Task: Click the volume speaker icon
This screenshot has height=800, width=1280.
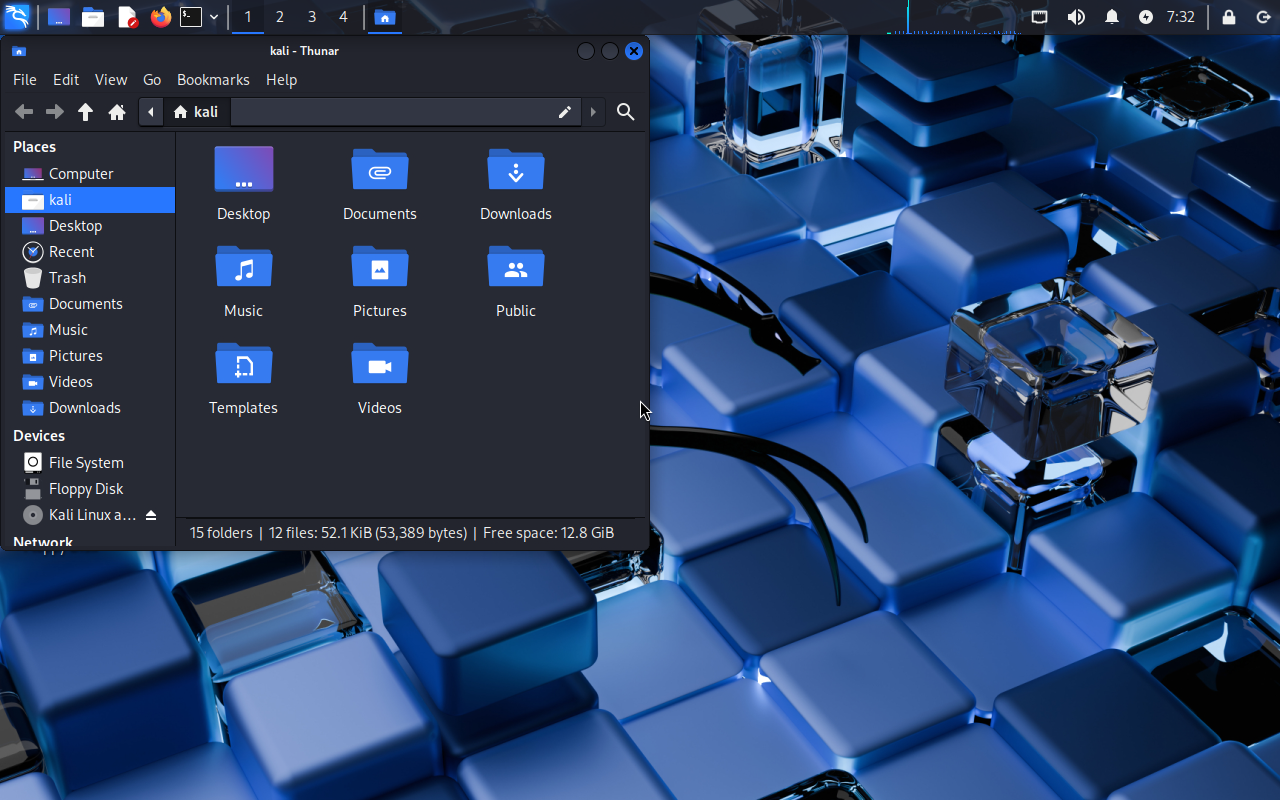Action: pos(1076,17)
